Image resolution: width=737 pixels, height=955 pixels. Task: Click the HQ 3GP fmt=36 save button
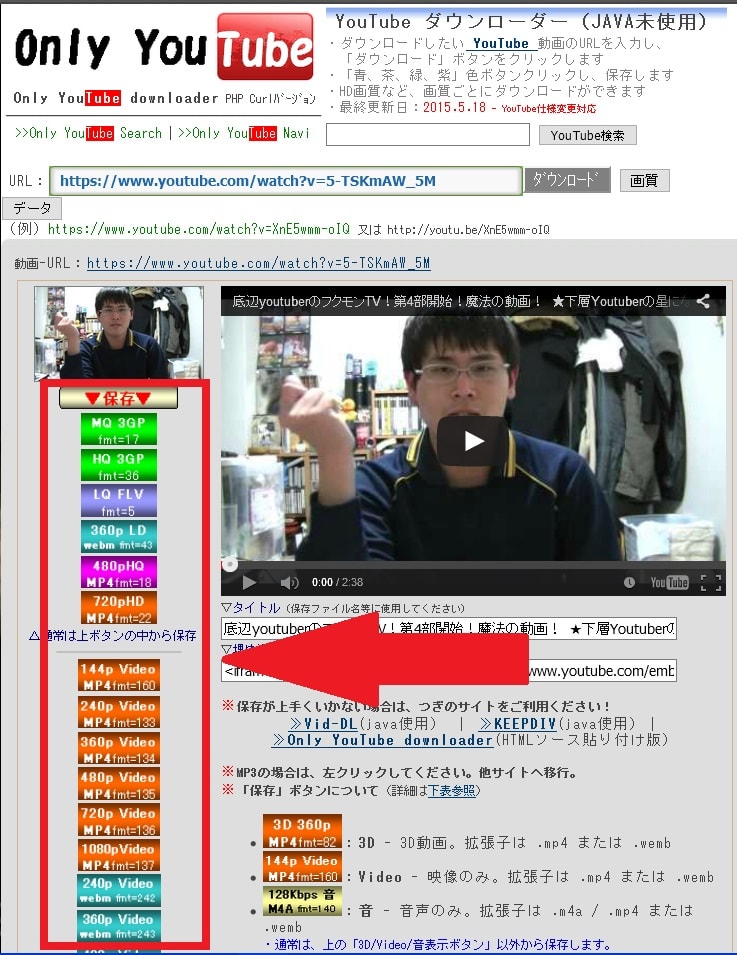119,465
